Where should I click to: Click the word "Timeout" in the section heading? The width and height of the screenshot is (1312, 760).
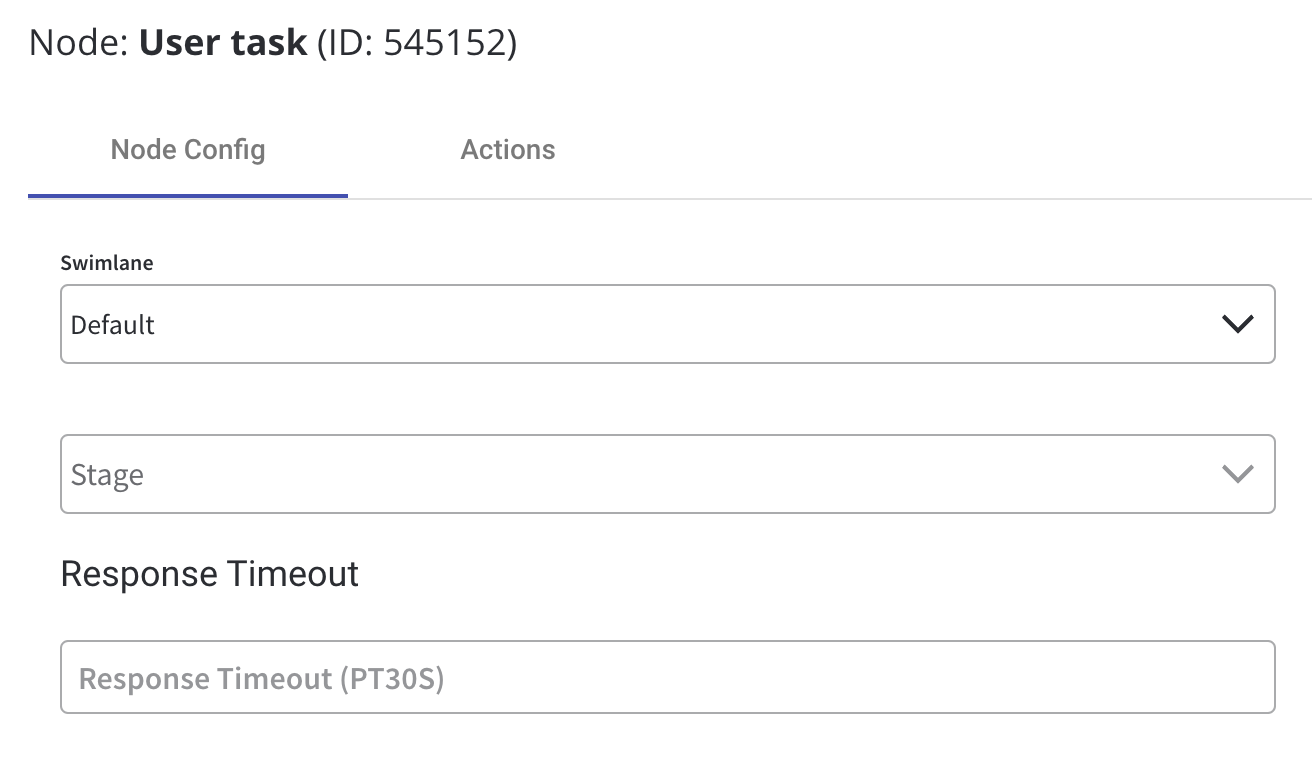point(293,574)
